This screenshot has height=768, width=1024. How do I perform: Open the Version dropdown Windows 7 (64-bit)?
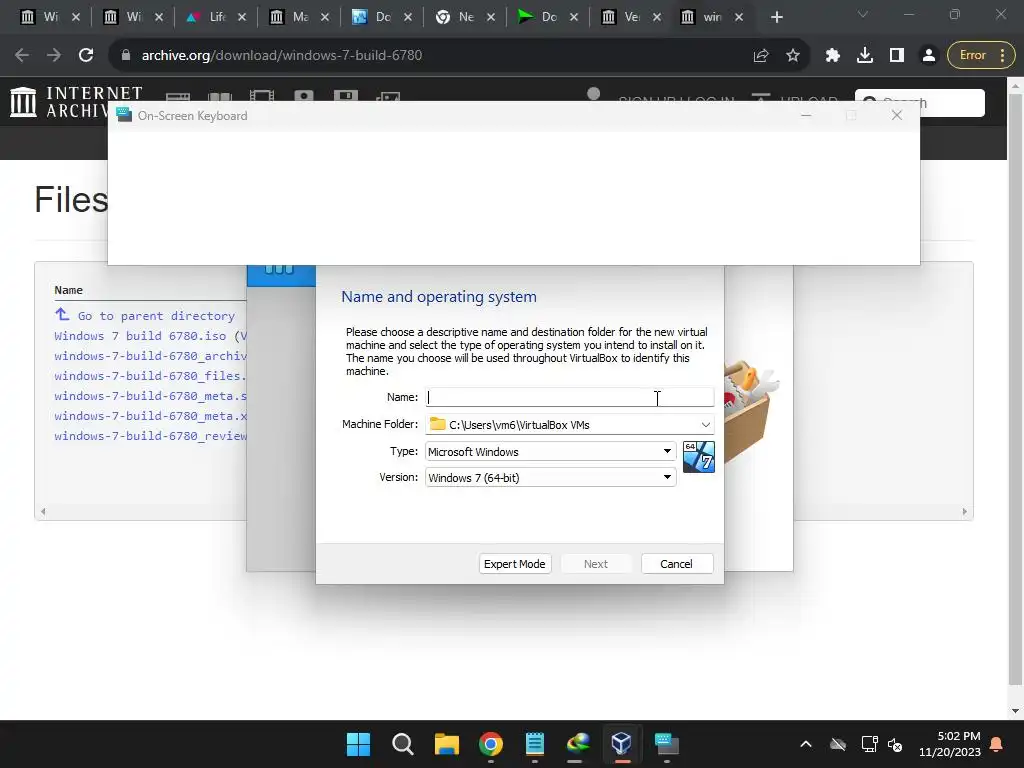point(551,477)
